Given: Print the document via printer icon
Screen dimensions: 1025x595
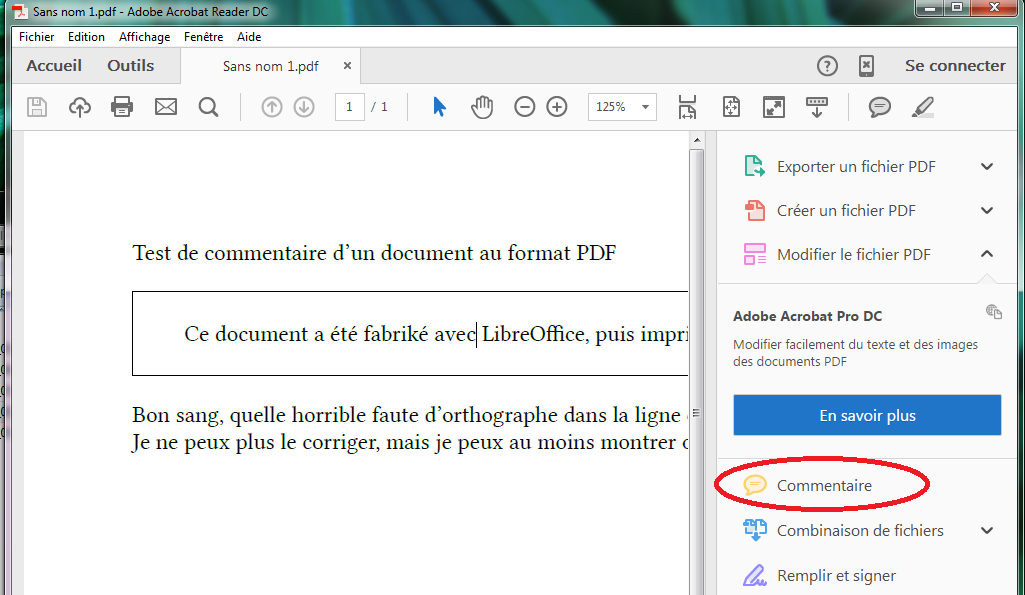Looking at the screenshot, I should click(122, 107).
